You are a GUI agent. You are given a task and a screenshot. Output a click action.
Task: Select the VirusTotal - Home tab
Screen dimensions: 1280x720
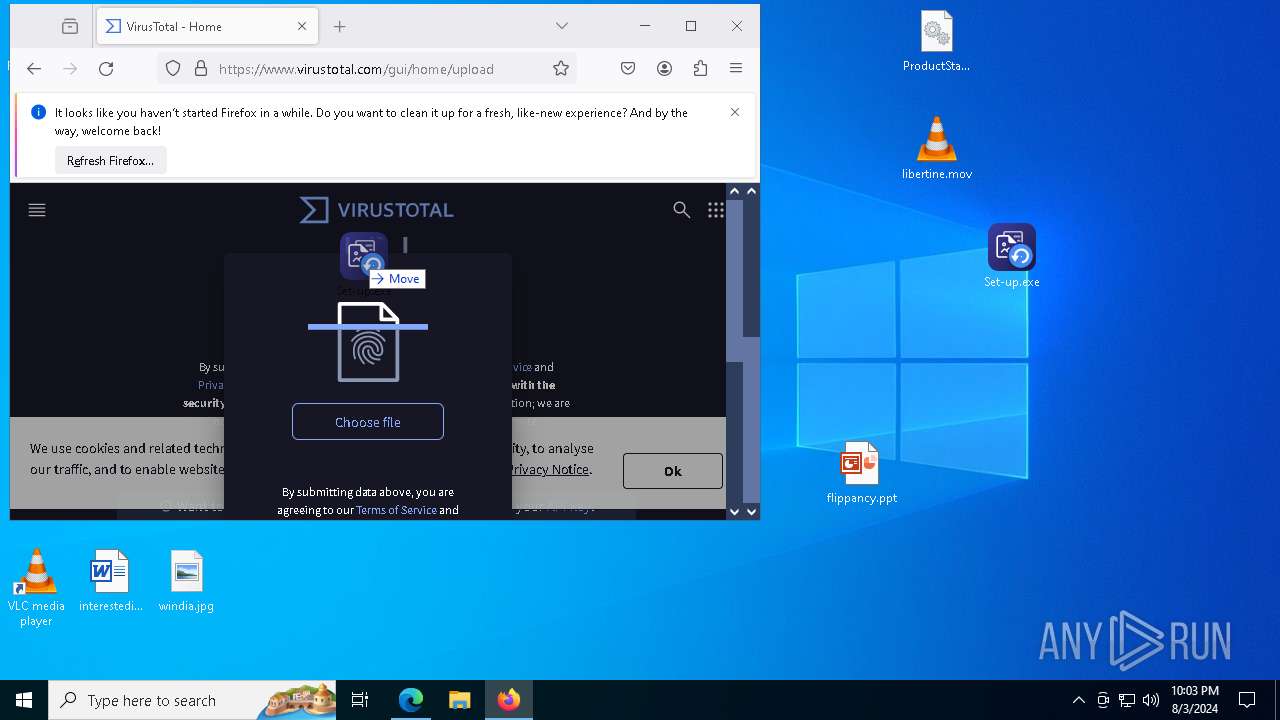207,27
